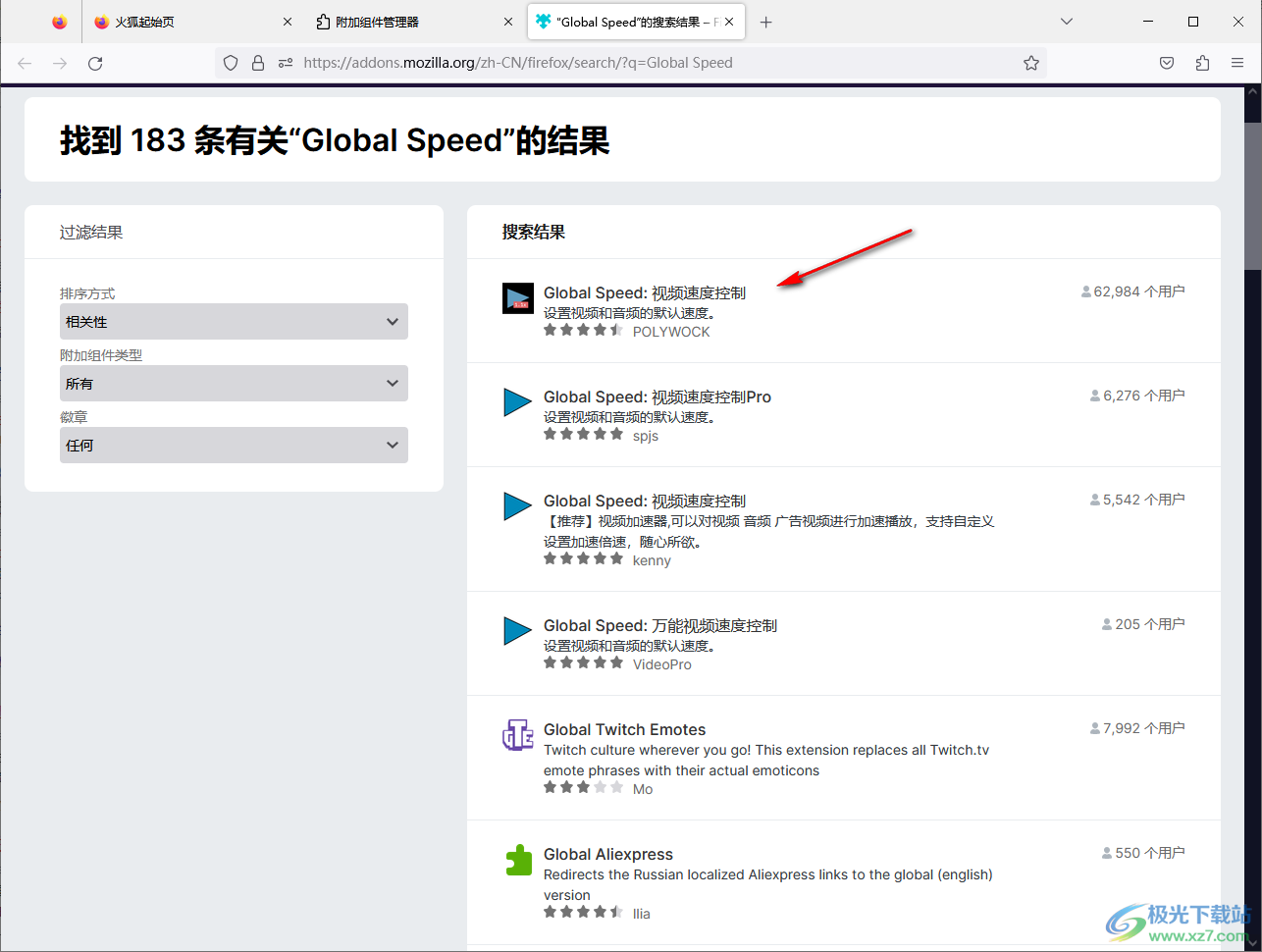
Task: Click the Firefox View icon in tab strip
Action: point(60,22)
